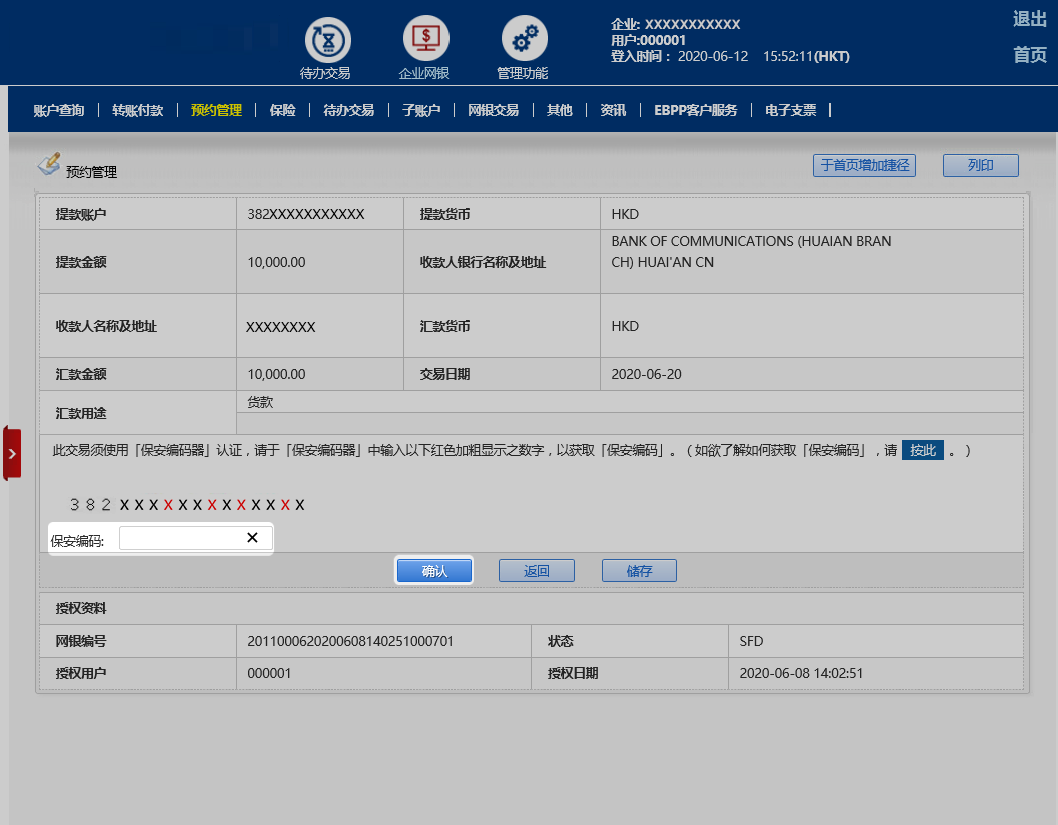The image size is (1058, 825).
Task: Open 管理功能 gears icon
Action: pos(524,39)
